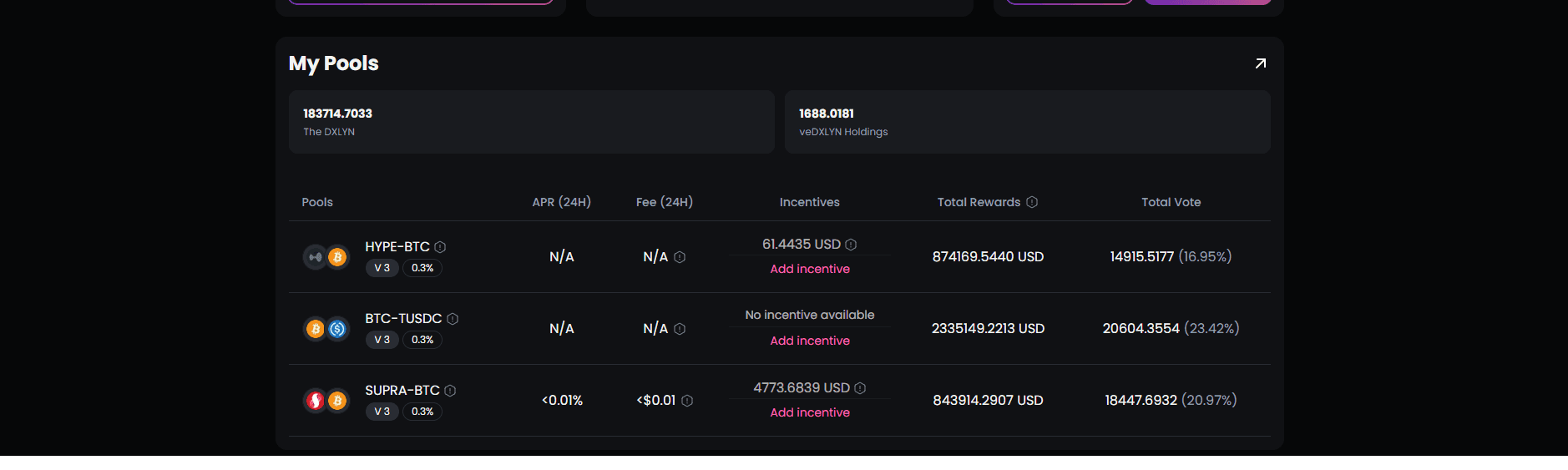This screenshot has height=470, width=1568.
Task: Select the veDXLYN Holdings card
Action: pyautogui.click(x=1027, y=122)
